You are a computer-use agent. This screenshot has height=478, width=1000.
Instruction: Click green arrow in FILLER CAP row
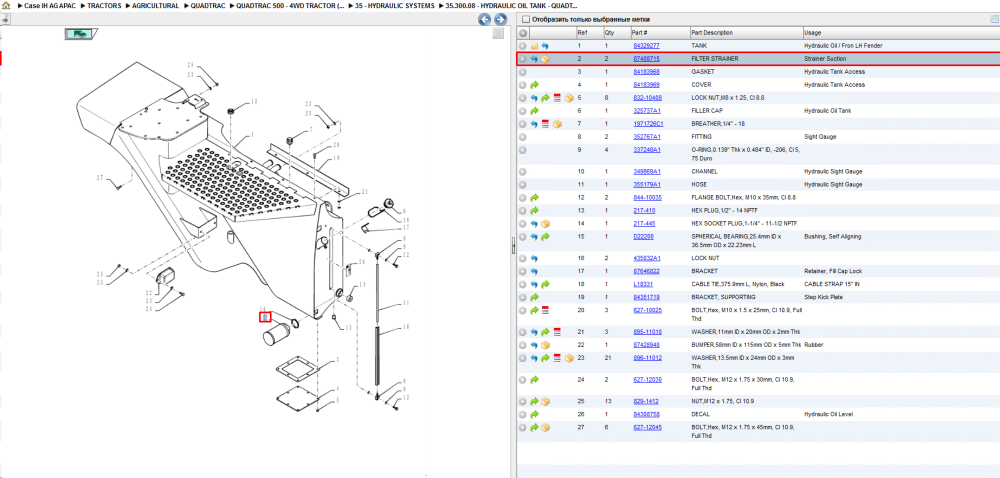tap(534, 111)
